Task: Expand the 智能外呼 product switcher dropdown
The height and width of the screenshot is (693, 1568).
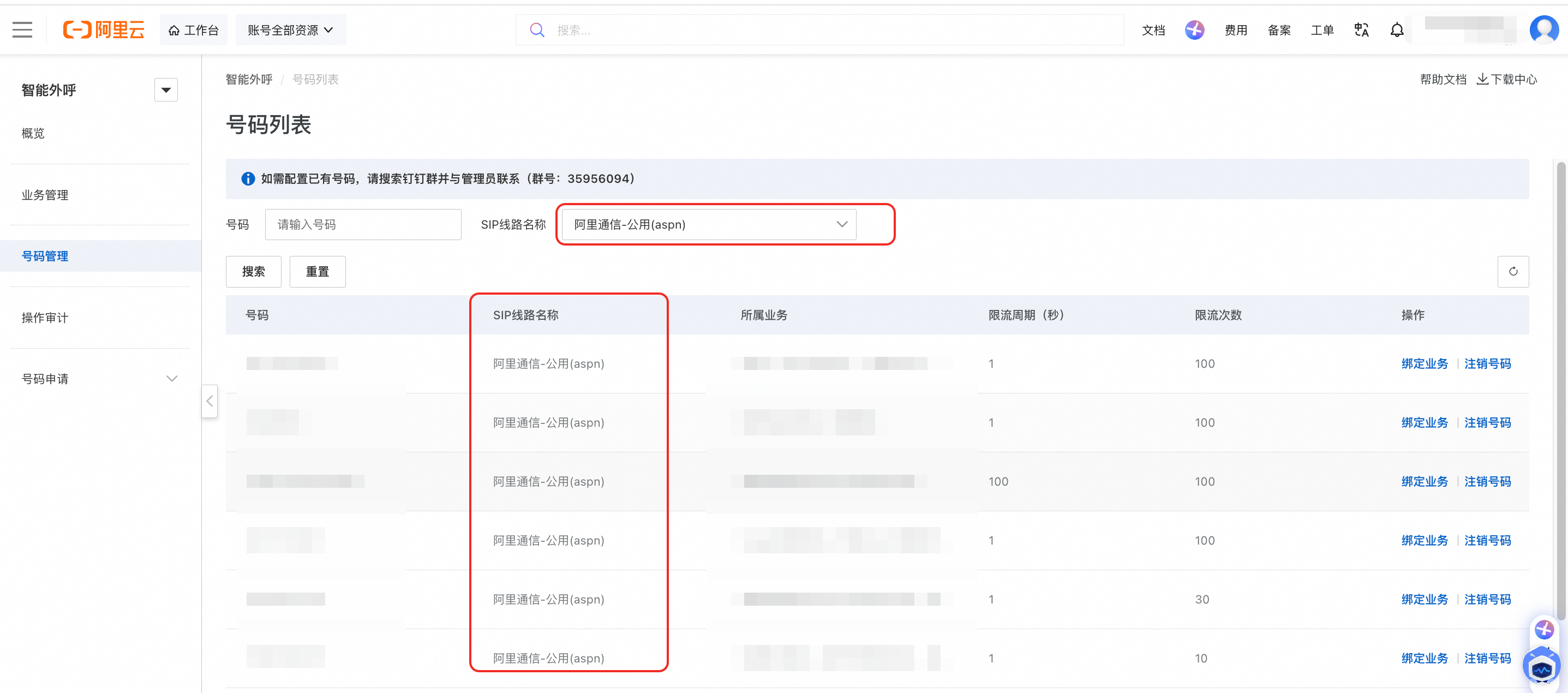Action: point(165,90)
